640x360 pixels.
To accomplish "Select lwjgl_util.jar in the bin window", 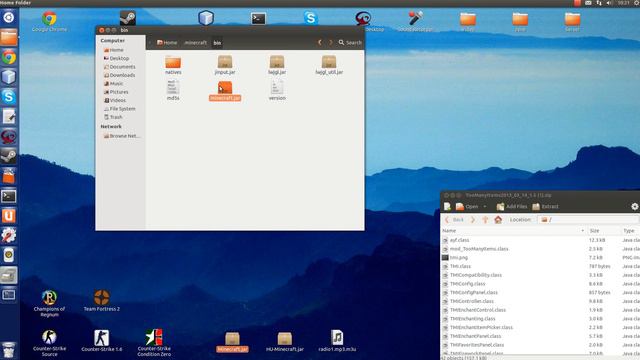I will point(329,65).
